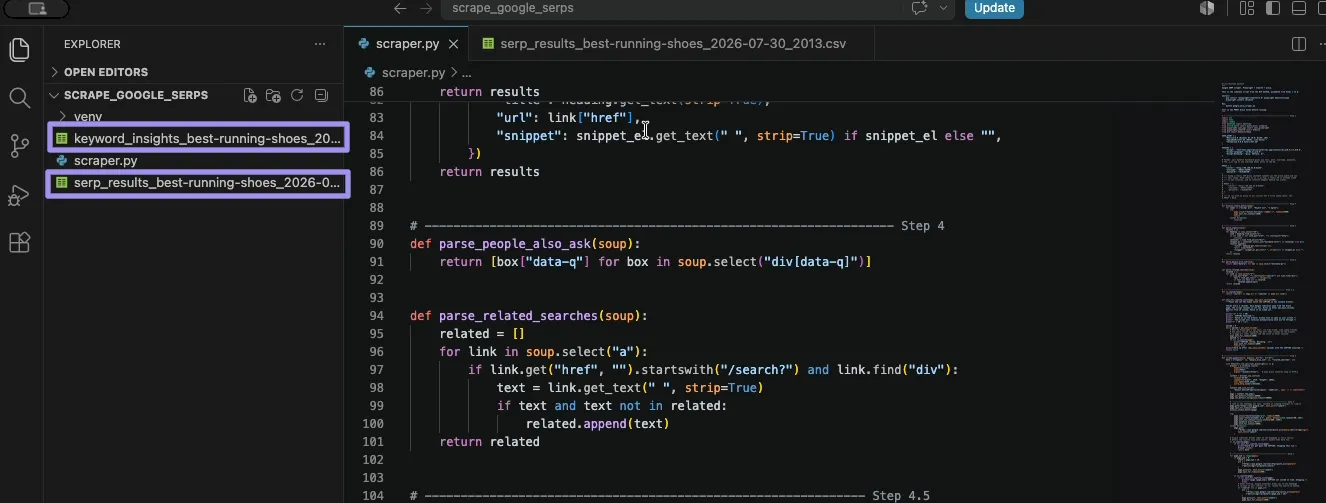
Task: Open the Search view in activity bar
Action: click(x=19, y=97)
